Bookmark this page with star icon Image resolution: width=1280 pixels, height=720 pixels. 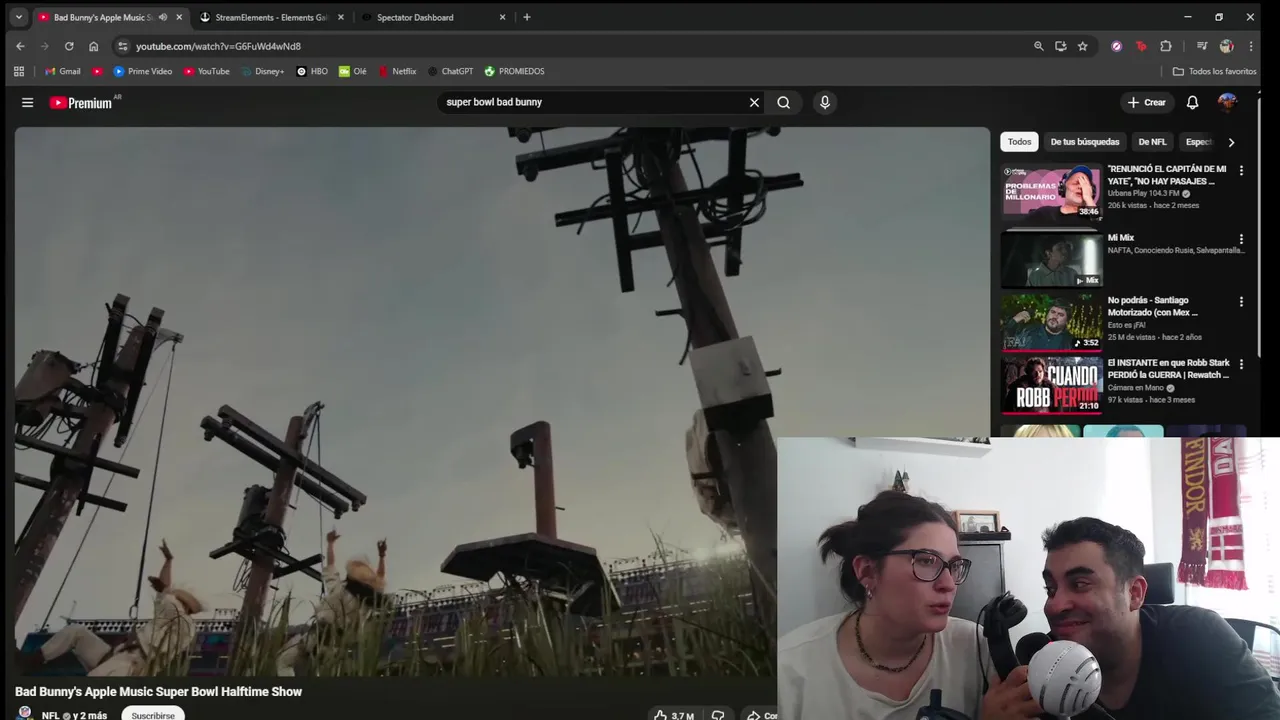click(x=1082, y=46)
